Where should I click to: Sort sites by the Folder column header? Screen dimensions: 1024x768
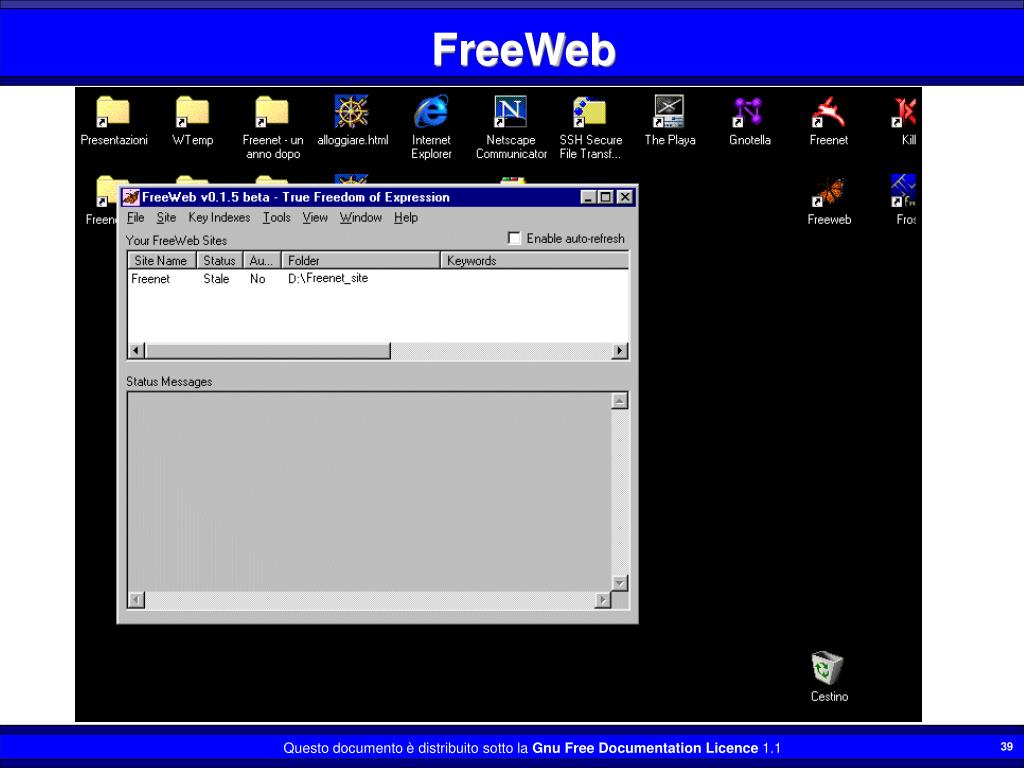point(360,261)
